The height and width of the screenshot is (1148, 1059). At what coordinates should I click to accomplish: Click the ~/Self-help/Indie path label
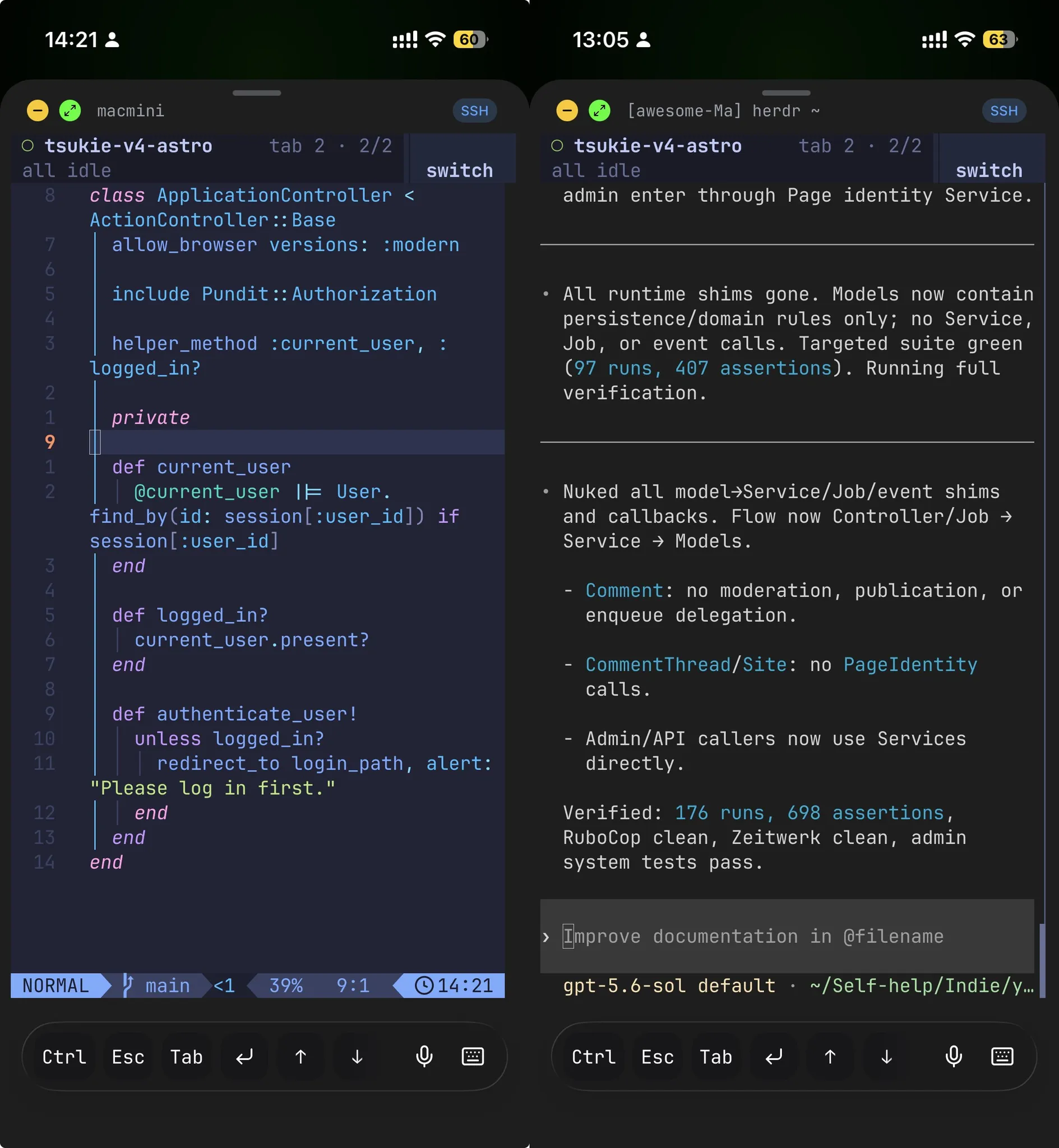point(922,985)
